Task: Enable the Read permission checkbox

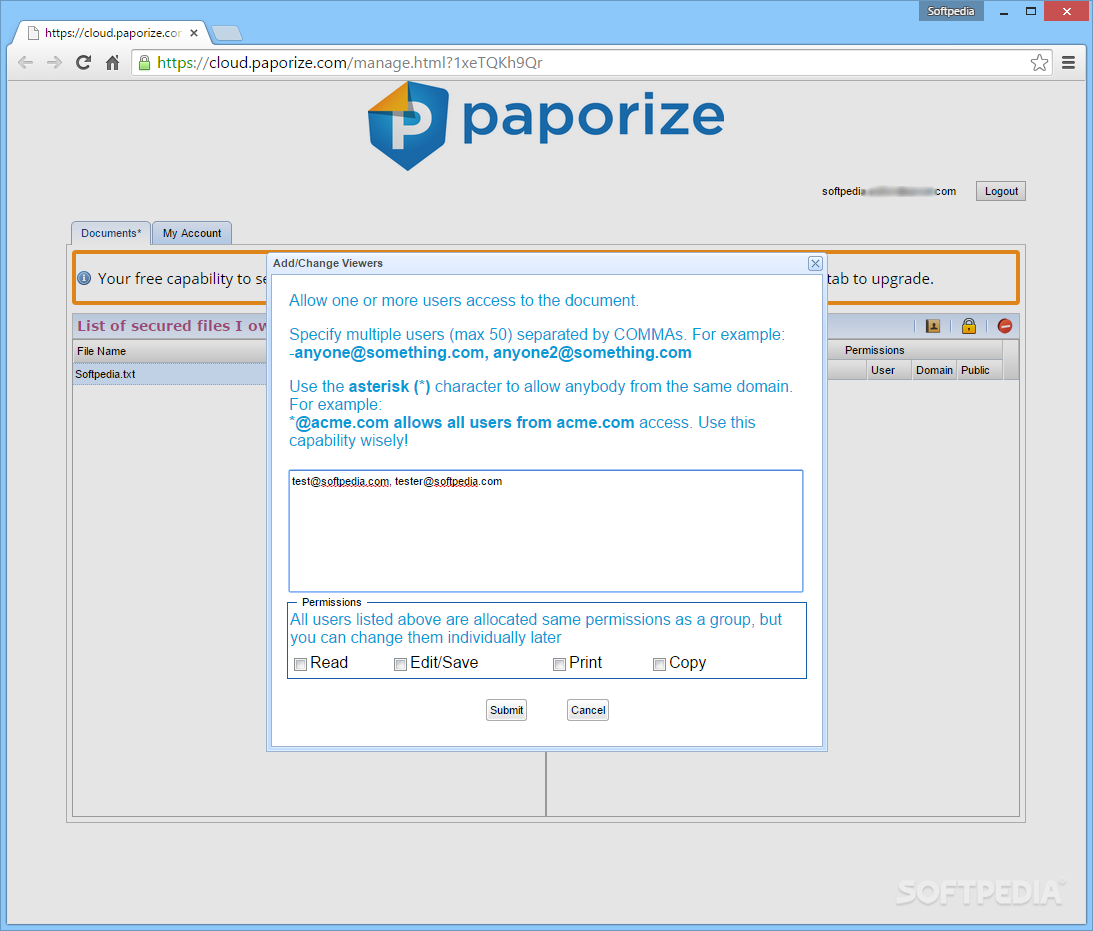Action: pyautogui.click(x=300, y=664)
